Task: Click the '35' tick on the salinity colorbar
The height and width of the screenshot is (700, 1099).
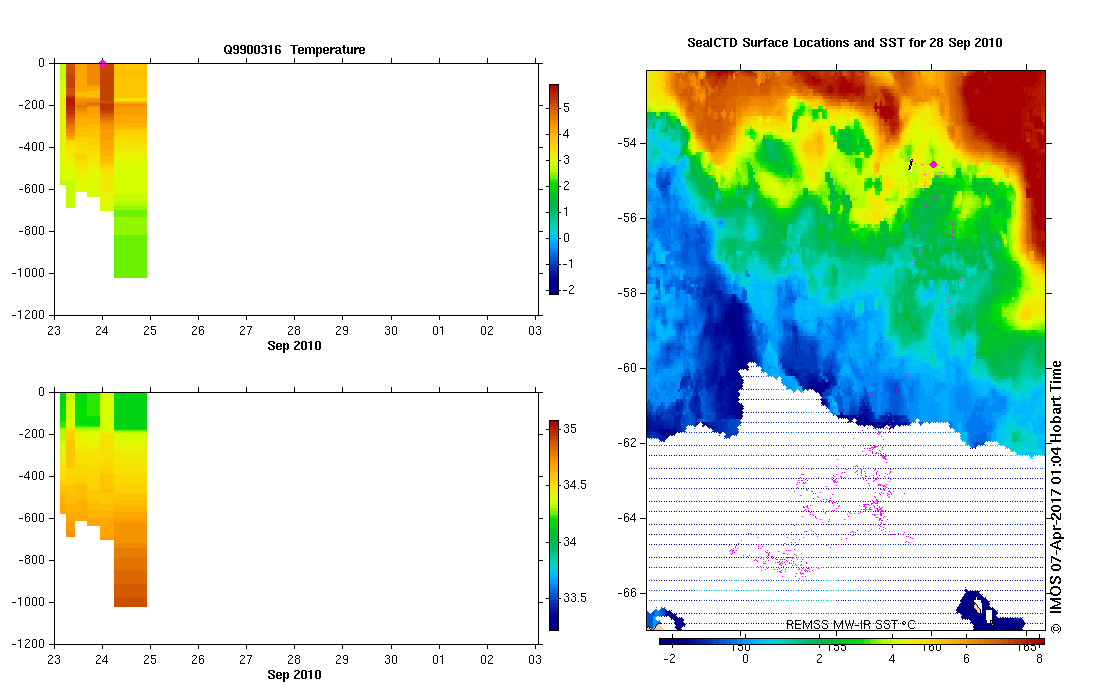Action: click(570, 429)
